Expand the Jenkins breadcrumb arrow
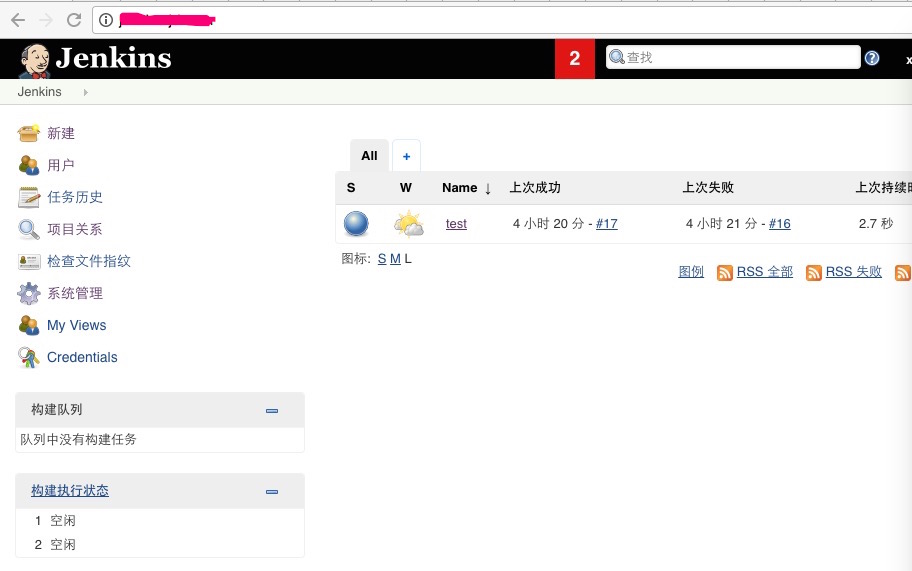 (x=86, y=92)
